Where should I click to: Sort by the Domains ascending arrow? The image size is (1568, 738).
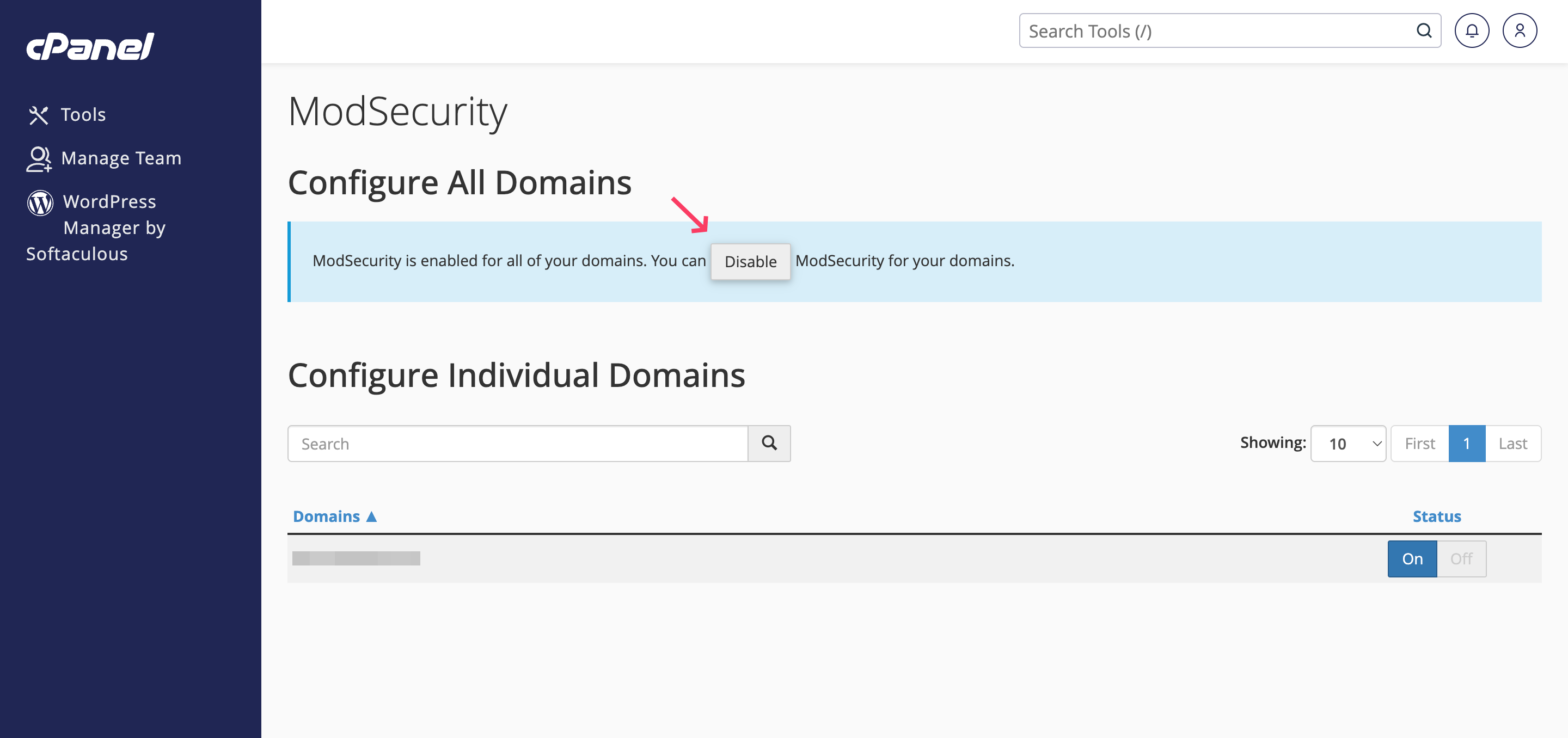[x=371, y=516]
